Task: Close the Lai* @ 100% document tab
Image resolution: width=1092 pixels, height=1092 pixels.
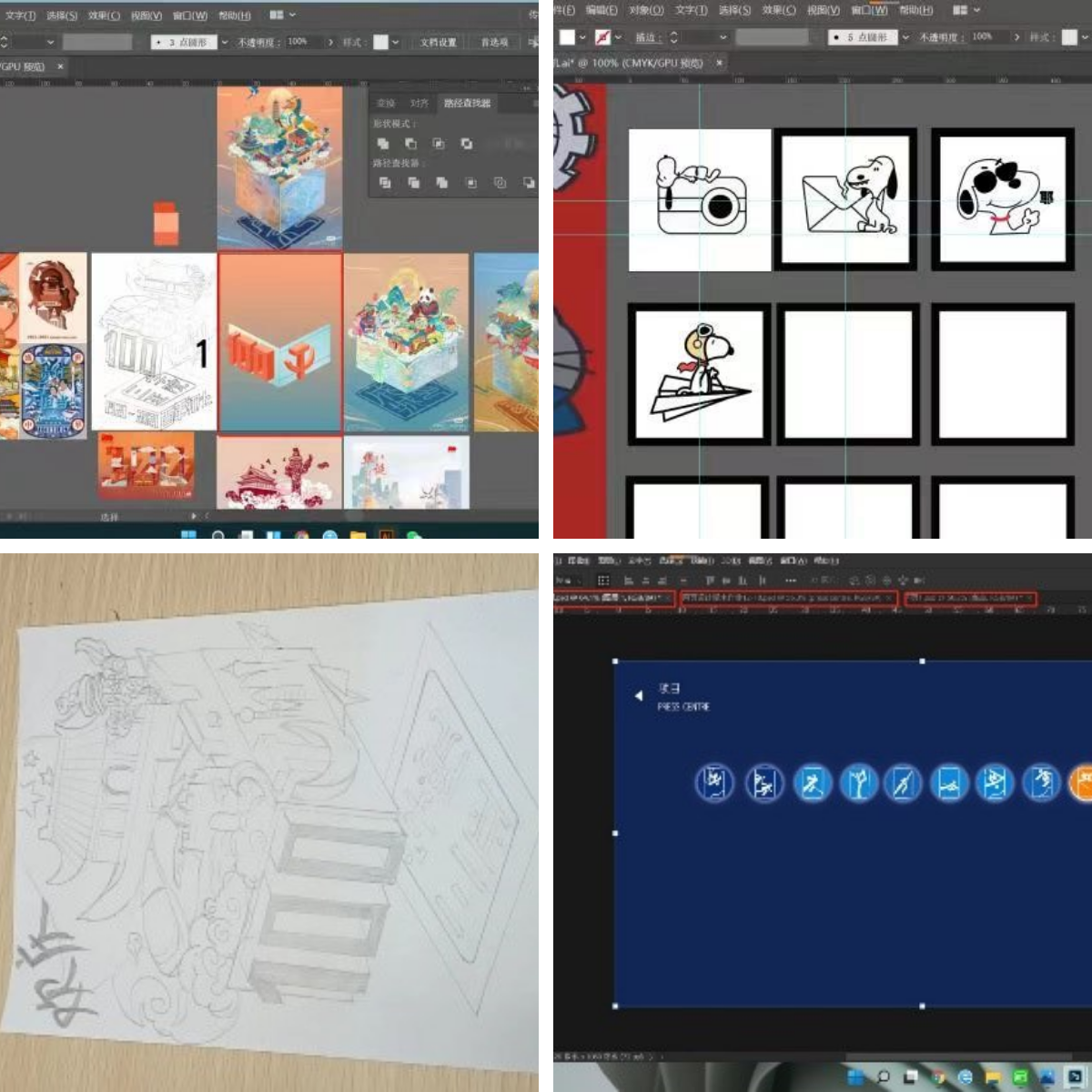Action: pyautogui.click(x=719, y=63)
